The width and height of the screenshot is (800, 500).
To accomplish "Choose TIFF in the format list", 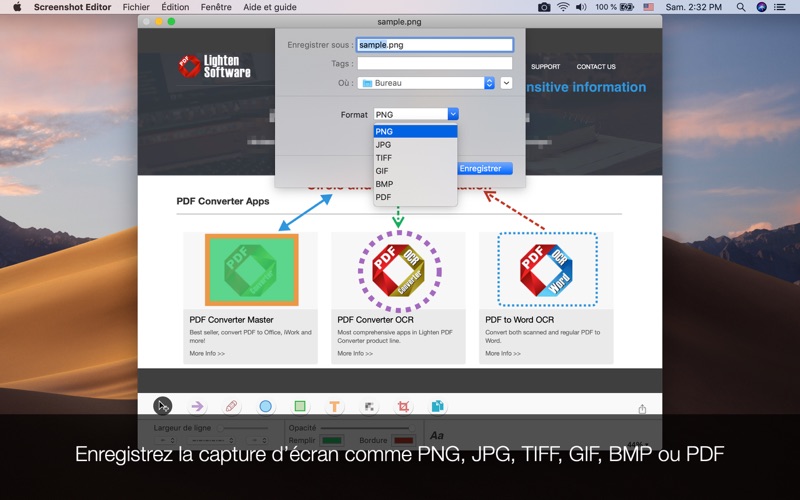I will pos(415,158).
